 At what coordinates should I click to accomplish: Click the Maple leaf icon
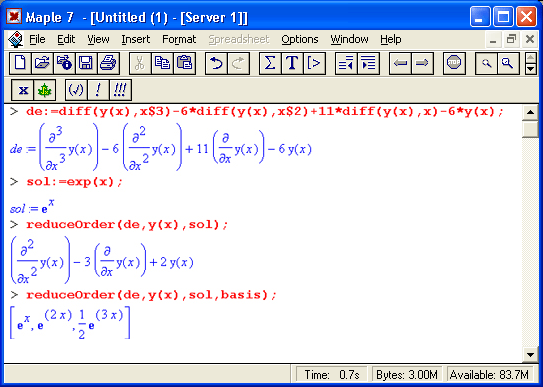[x=45, y=90]
